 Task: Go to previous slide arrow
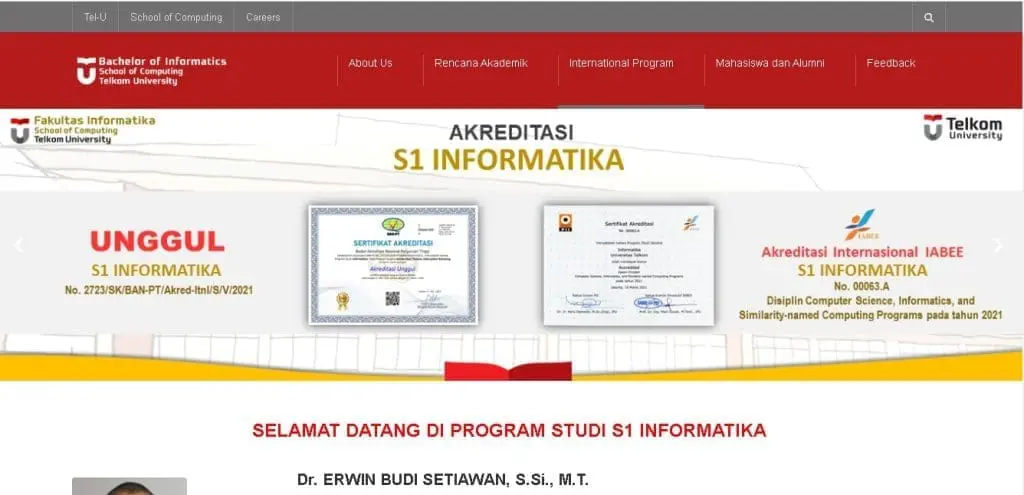coord(18,246)
